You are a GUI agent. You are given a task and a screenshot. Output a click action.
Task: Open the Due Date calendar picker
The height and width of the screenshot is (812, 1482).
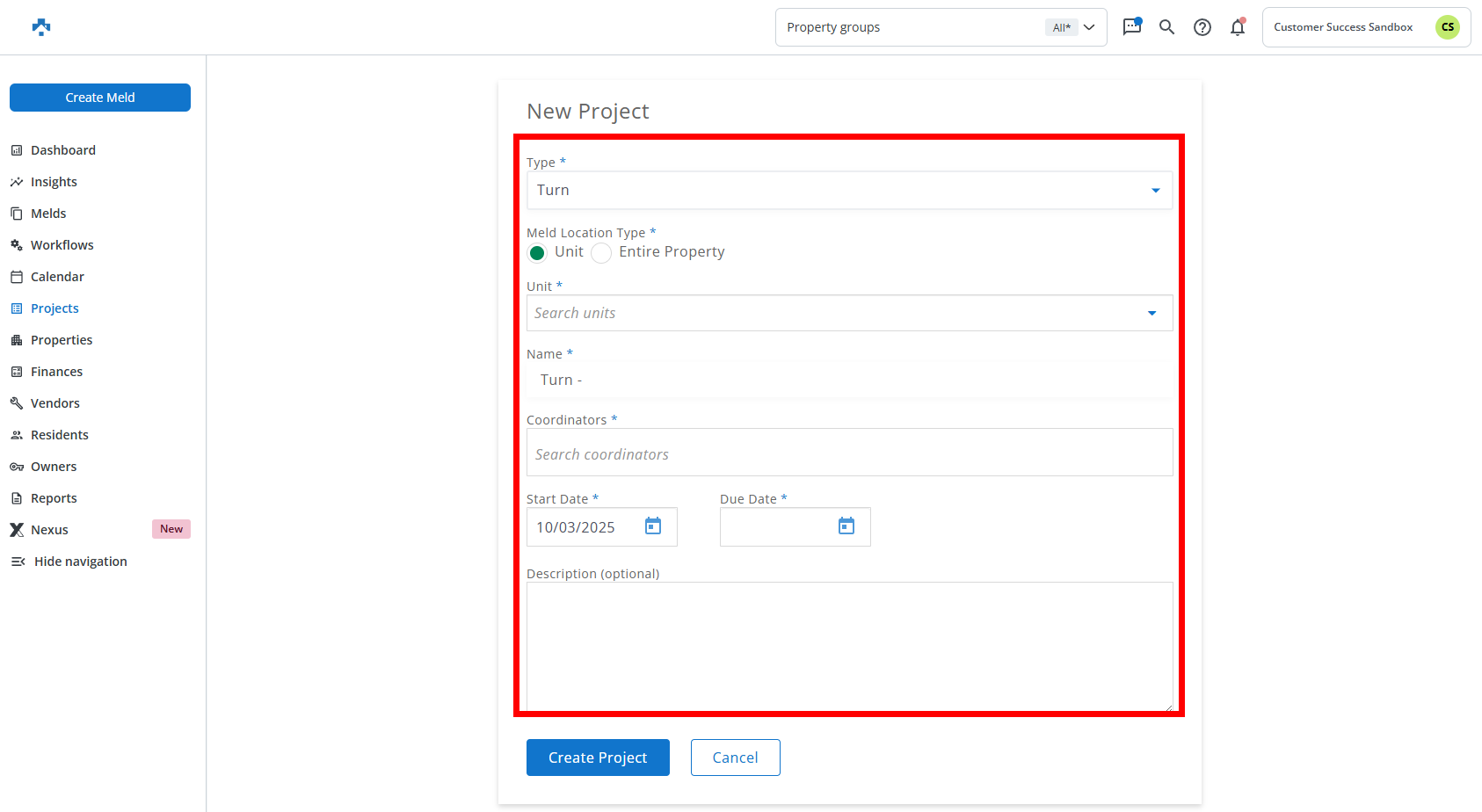(x=846, y=526)
